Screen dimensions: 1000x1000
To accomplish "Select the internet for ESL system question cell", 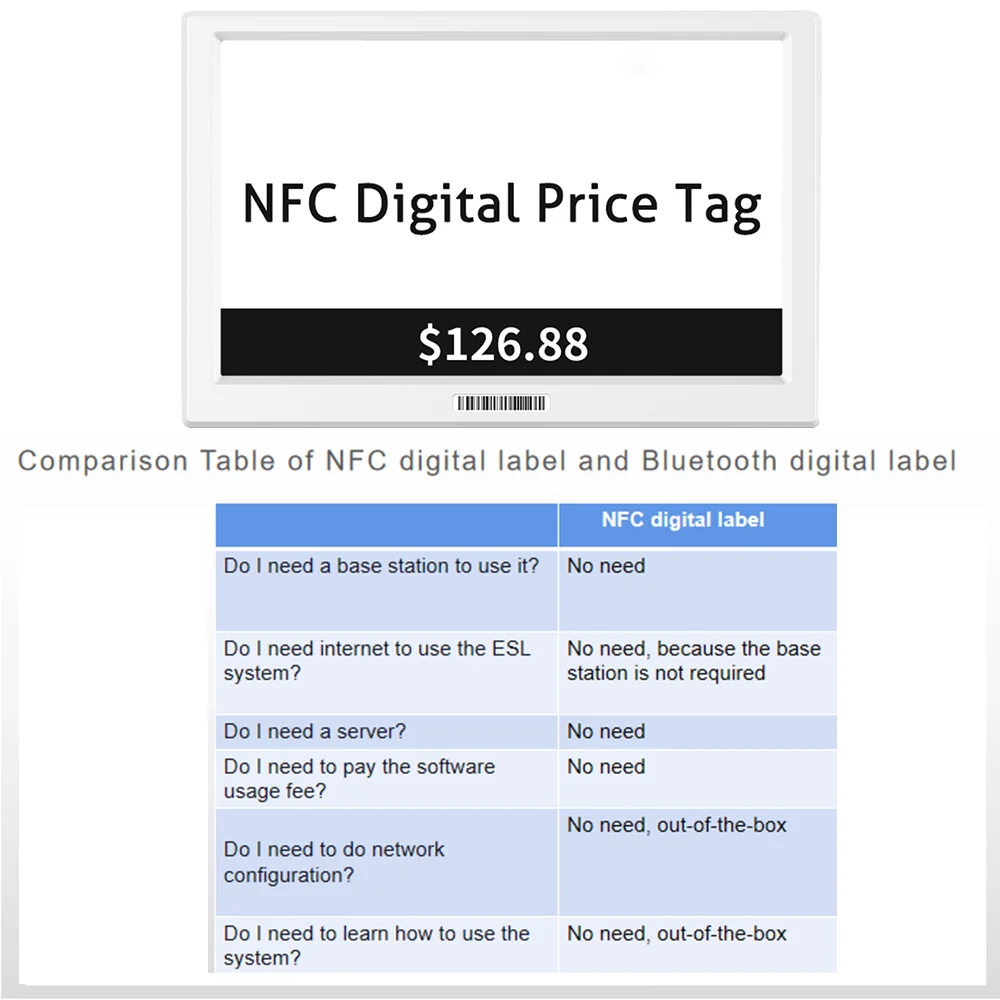I will [378, 661].
